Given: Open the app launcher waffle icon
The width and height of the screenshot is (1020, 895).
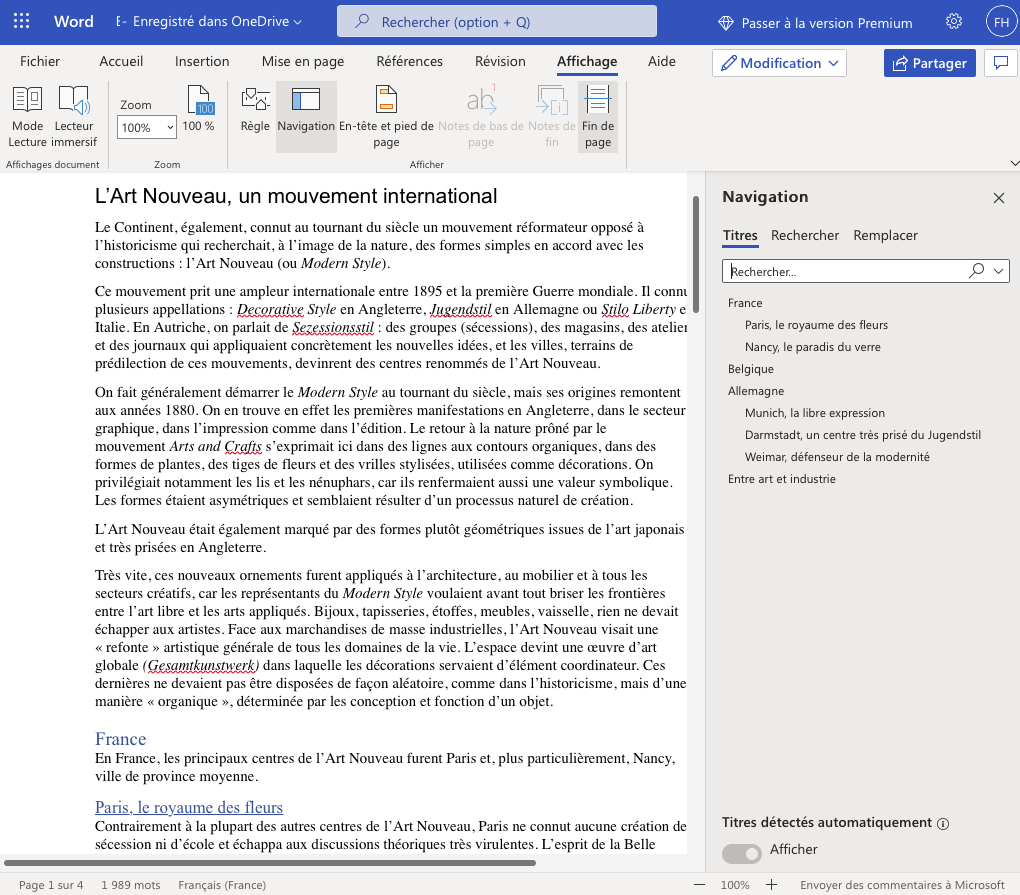Looking at the screenshot, I should coord(21,21).
